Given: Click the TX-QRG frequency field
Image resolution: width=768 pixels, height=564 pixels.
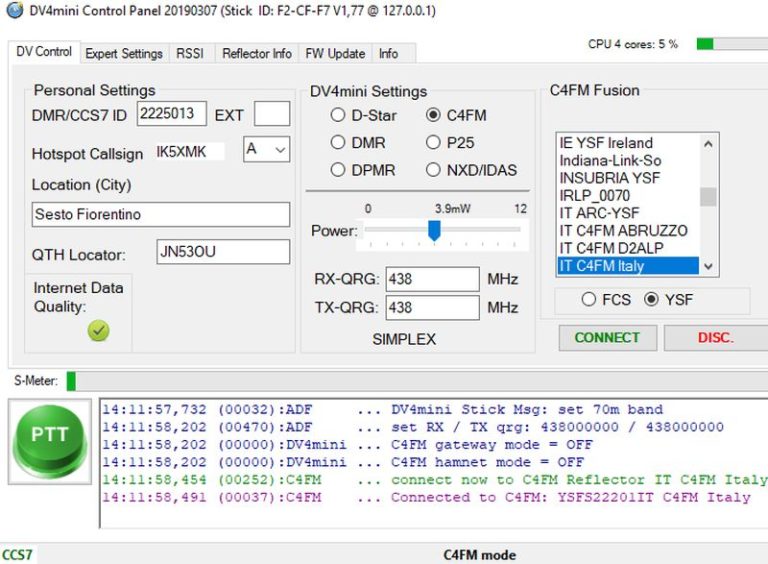Looking at the screenshot, I should coord(432,307).
